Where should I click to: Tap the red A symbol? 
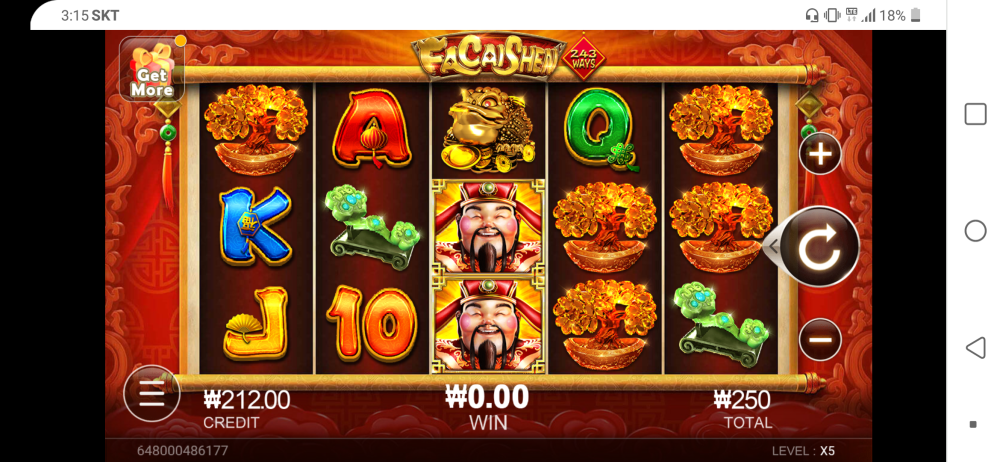coord(372,129)
